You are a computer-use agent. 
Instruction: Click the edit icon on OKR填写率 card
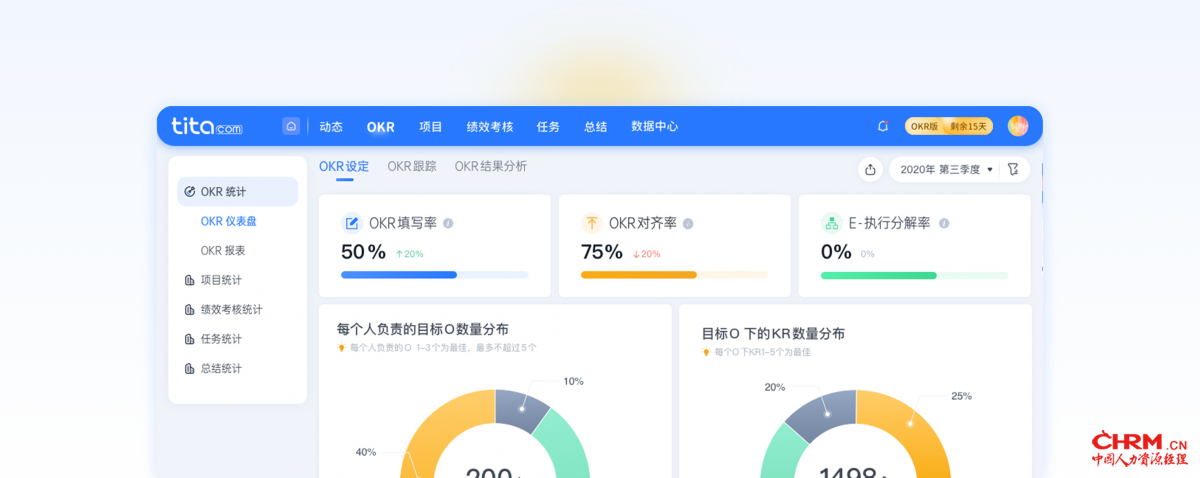click(x=352, y=223)
